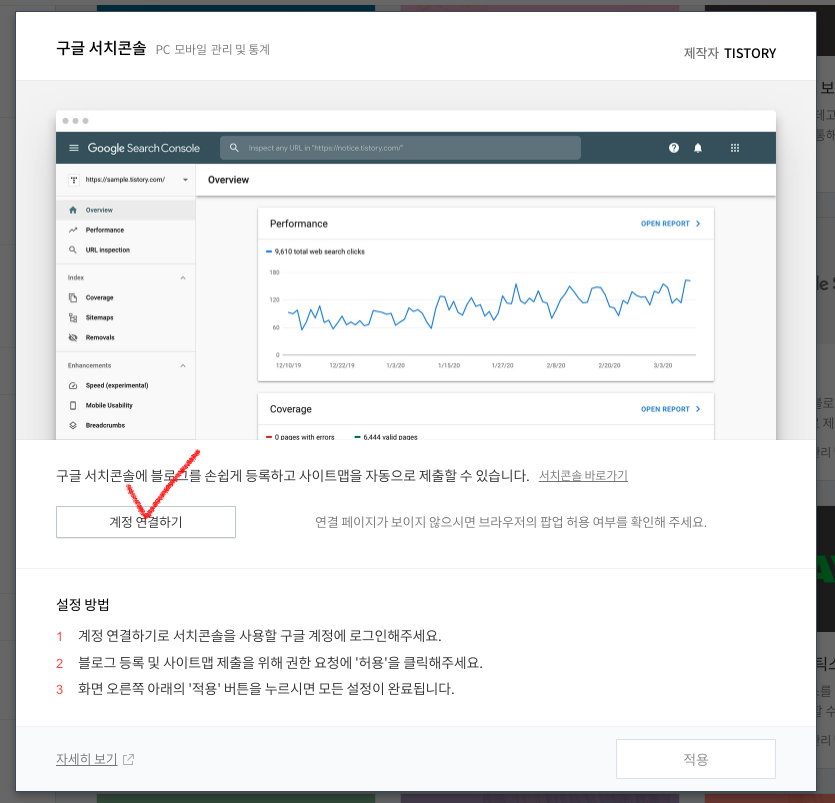Click the Overview page heading

click(x=228, y=180)
